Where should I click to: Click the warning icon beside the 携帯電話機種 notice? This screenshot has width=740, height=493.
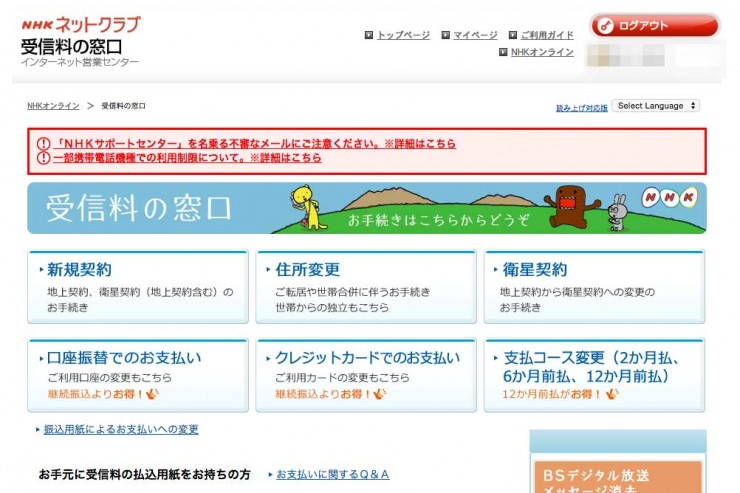pos(43,158)
